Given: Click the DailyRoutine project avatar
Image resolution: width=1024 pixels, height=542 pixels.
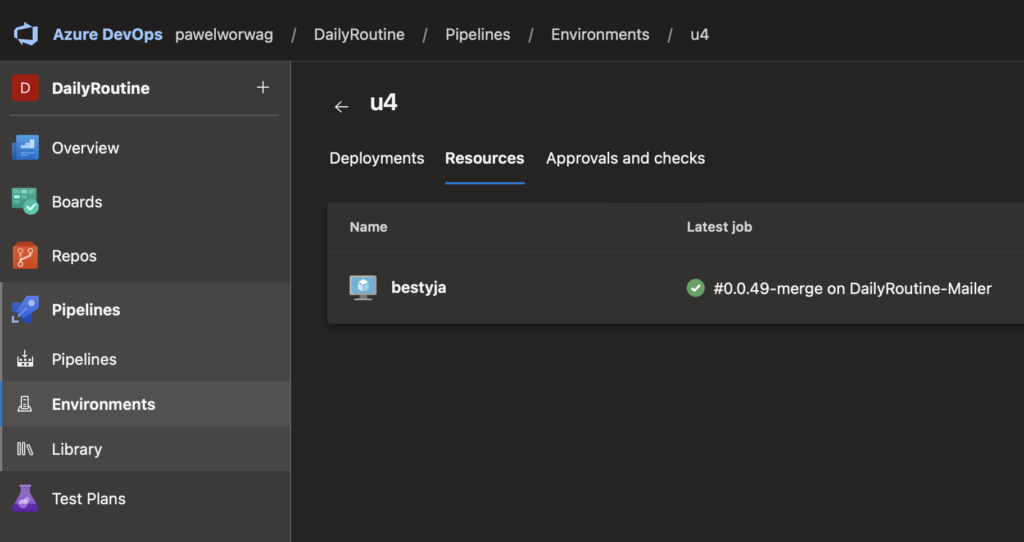Looking at the screenshot, I should pos(25,88).
